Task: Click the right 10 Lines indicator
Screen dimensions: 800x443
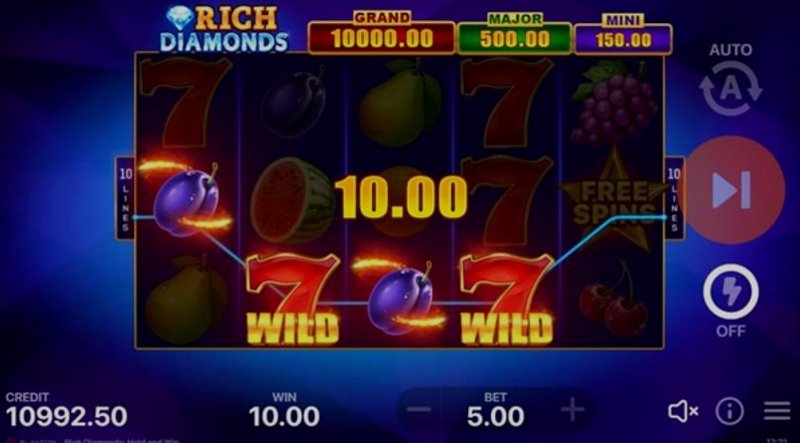Action: tap(674, 199)
